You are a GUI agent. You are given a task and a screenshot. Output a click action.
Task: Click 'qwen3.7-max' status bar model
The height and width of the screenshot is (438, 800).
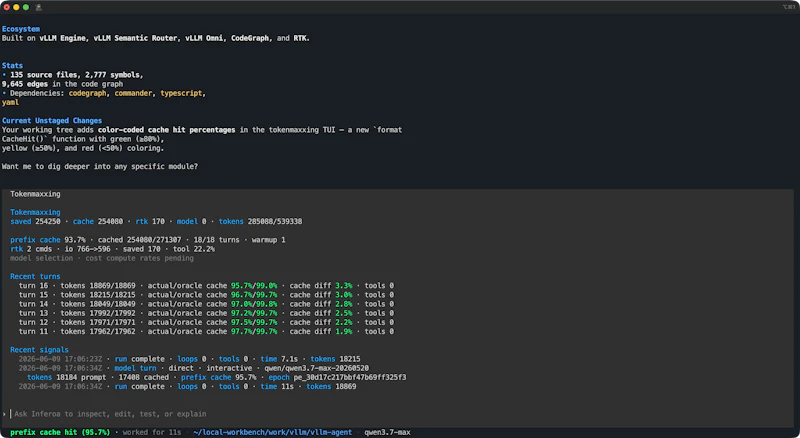pos(387,432)
